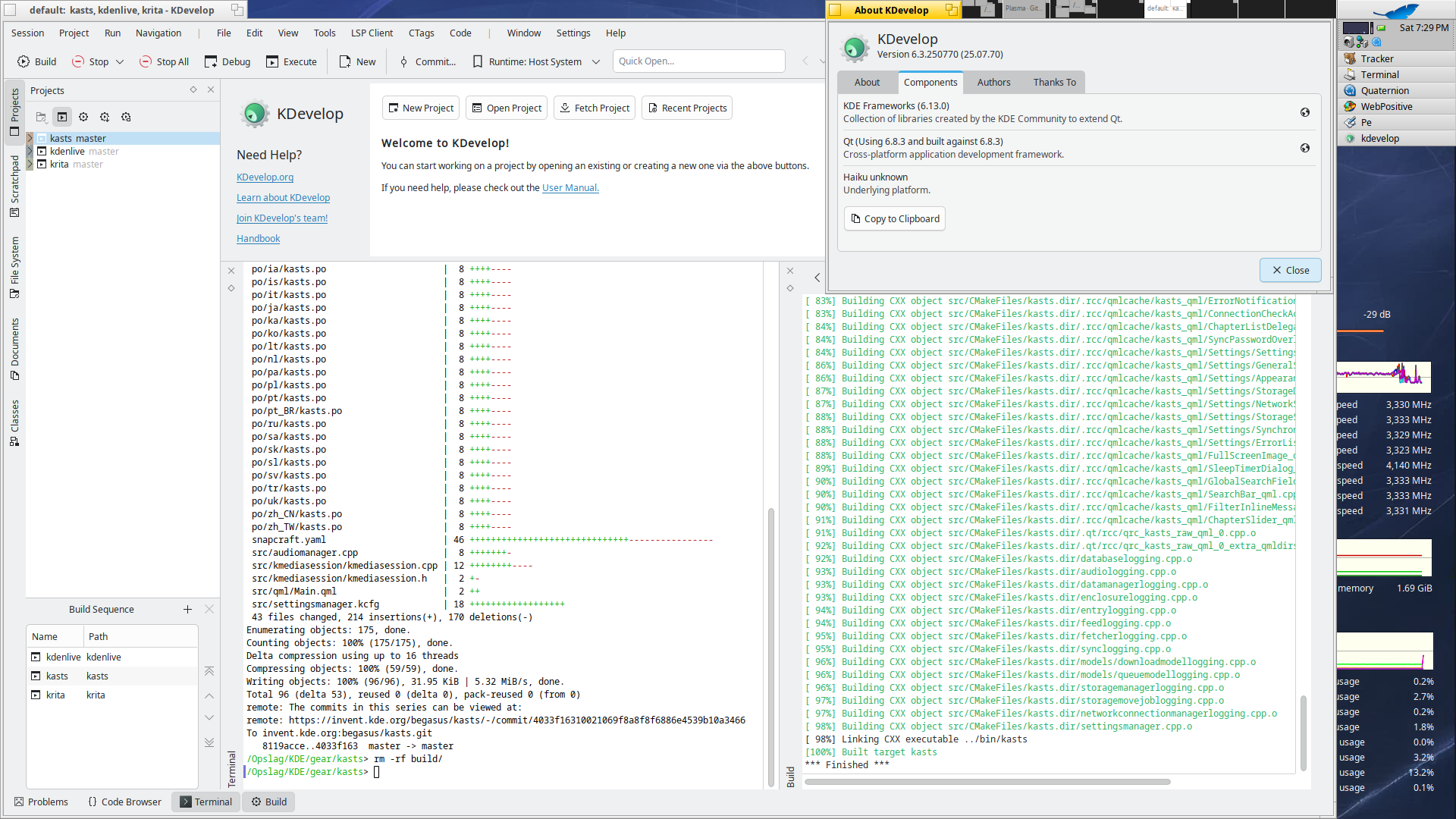
Task: Click Stop All in the toolbar
Action: tap(164, 61)
